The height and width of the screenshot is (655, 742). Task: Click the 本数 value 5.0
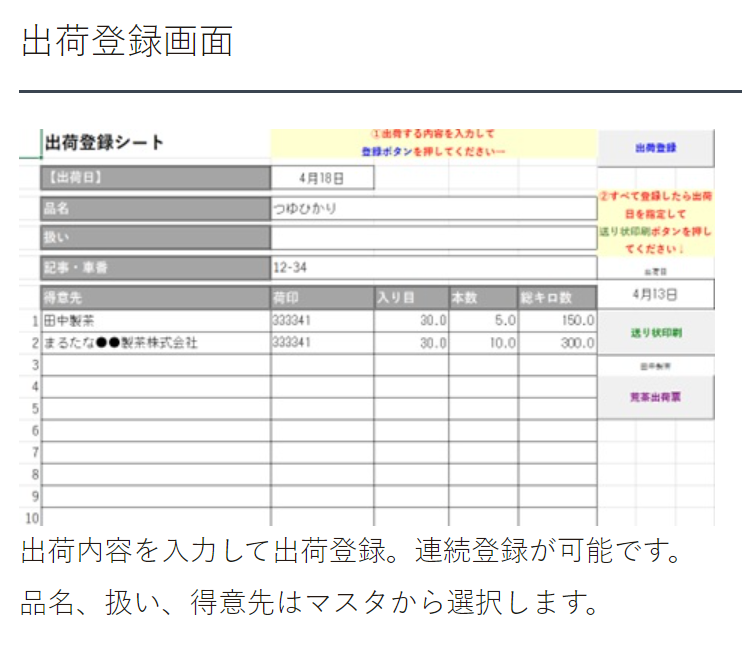(483, 321)
